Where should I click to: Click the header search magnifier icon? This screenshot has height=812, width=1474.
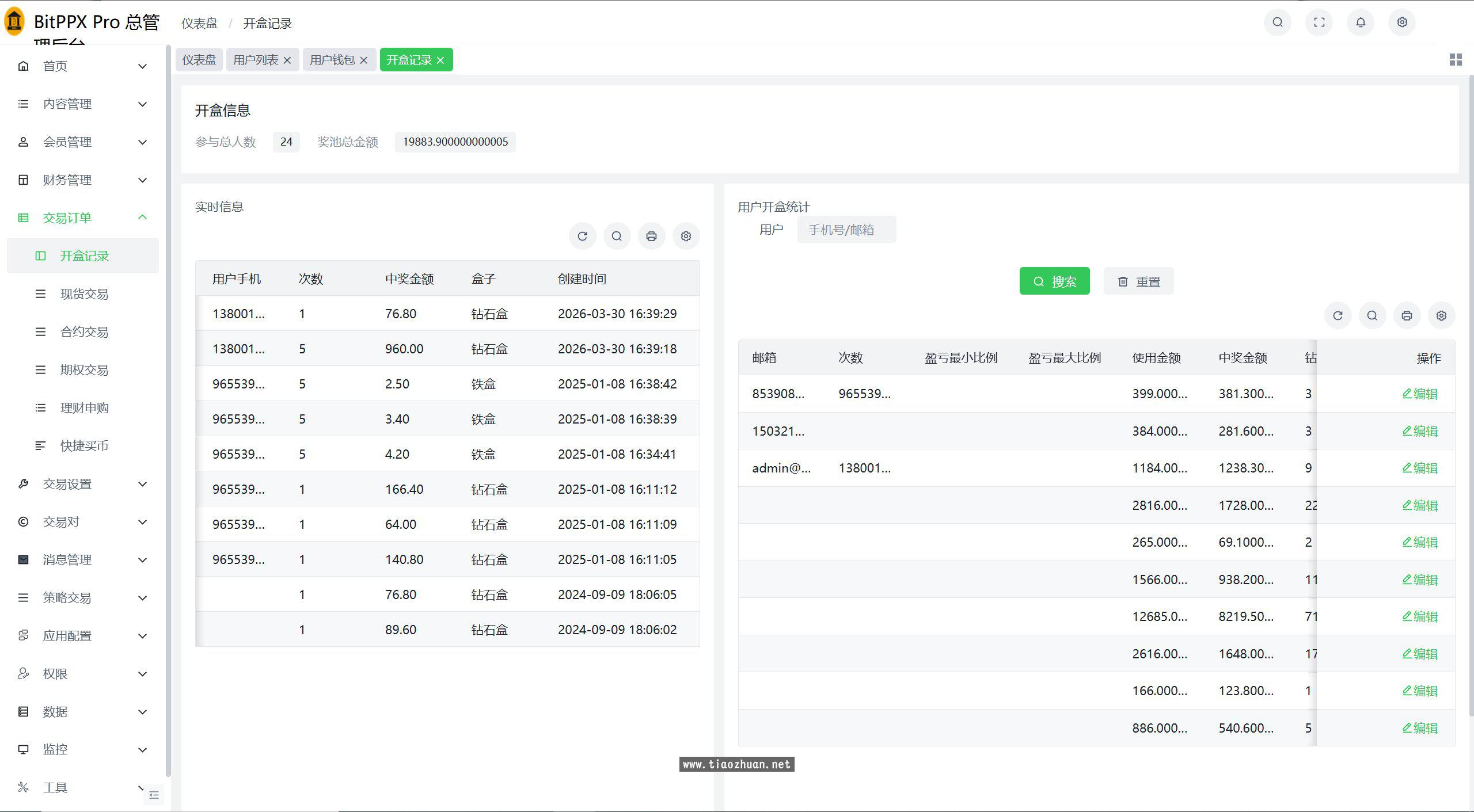[1278, 22]
